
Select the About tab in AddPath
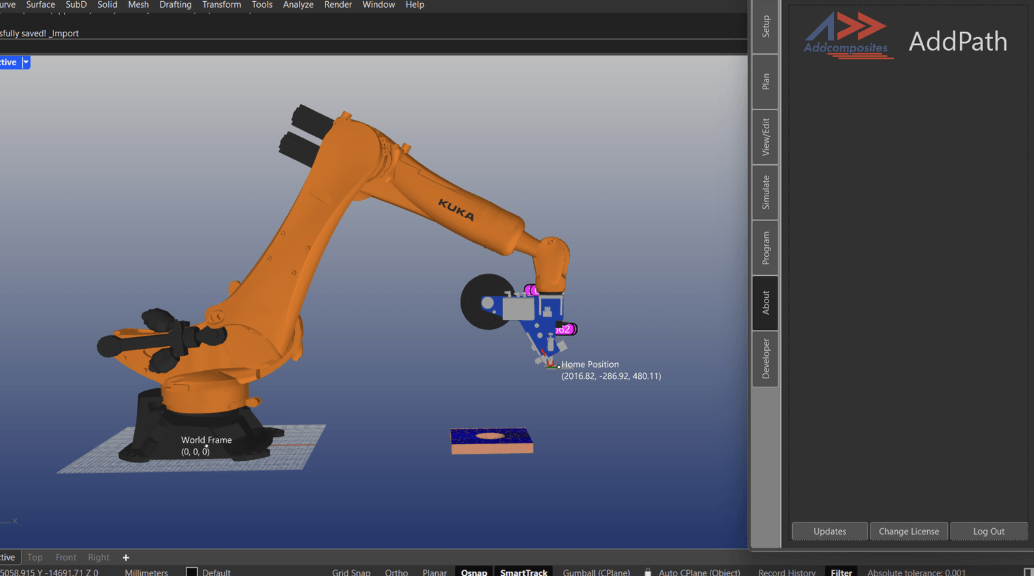(x=765, y=303)
